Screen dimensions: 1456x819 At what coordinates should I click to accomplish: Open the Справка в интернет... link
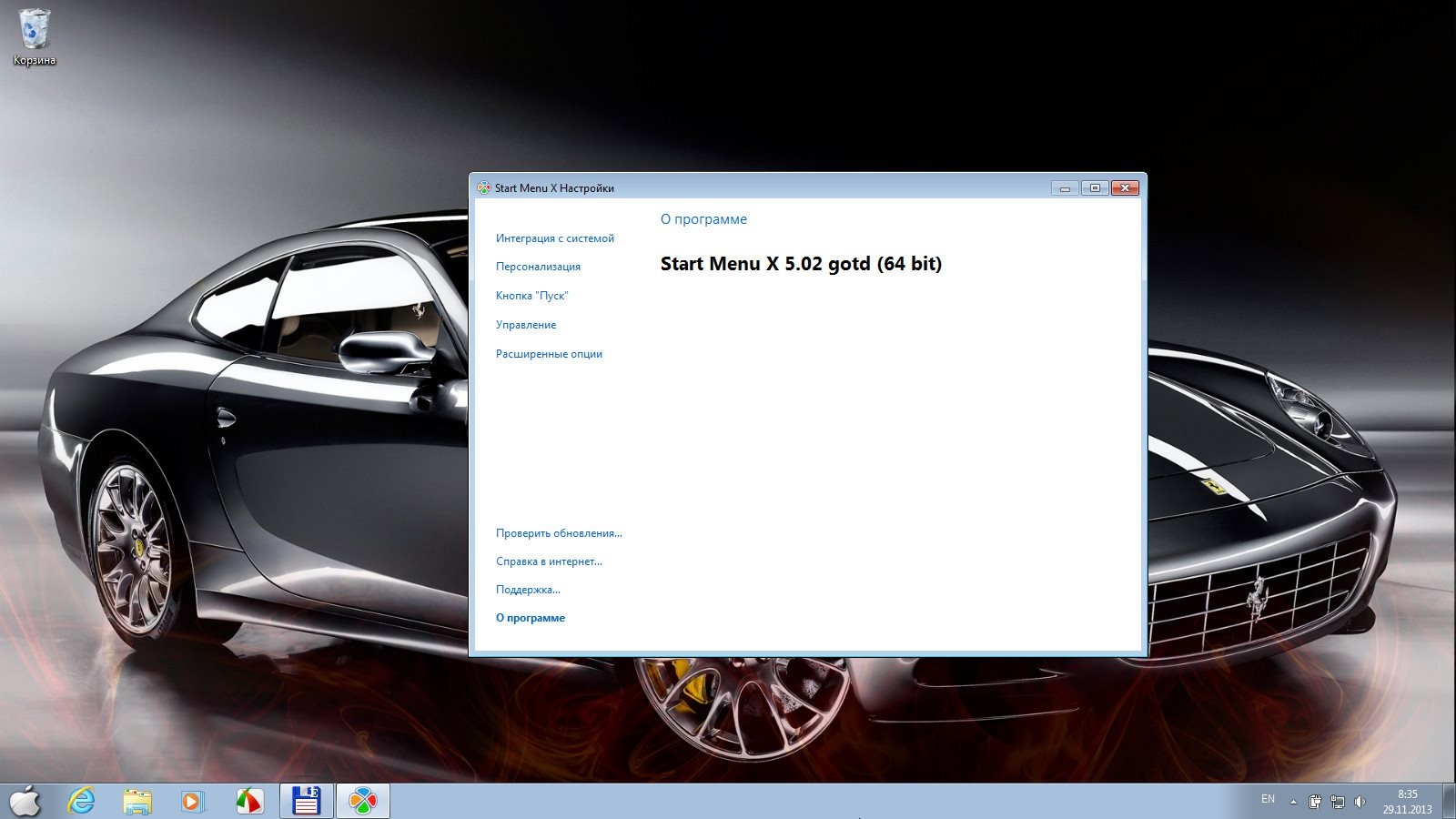(x=549, y=561)
